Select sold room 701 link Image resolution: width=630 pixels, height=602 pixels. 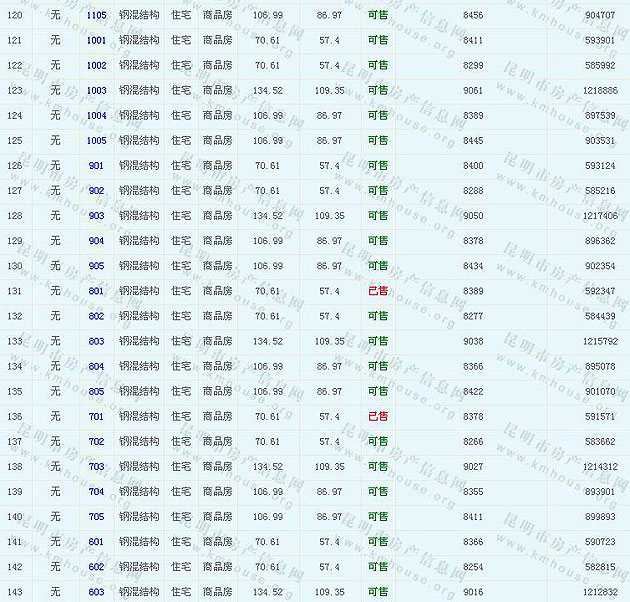[x=97, y=416]
